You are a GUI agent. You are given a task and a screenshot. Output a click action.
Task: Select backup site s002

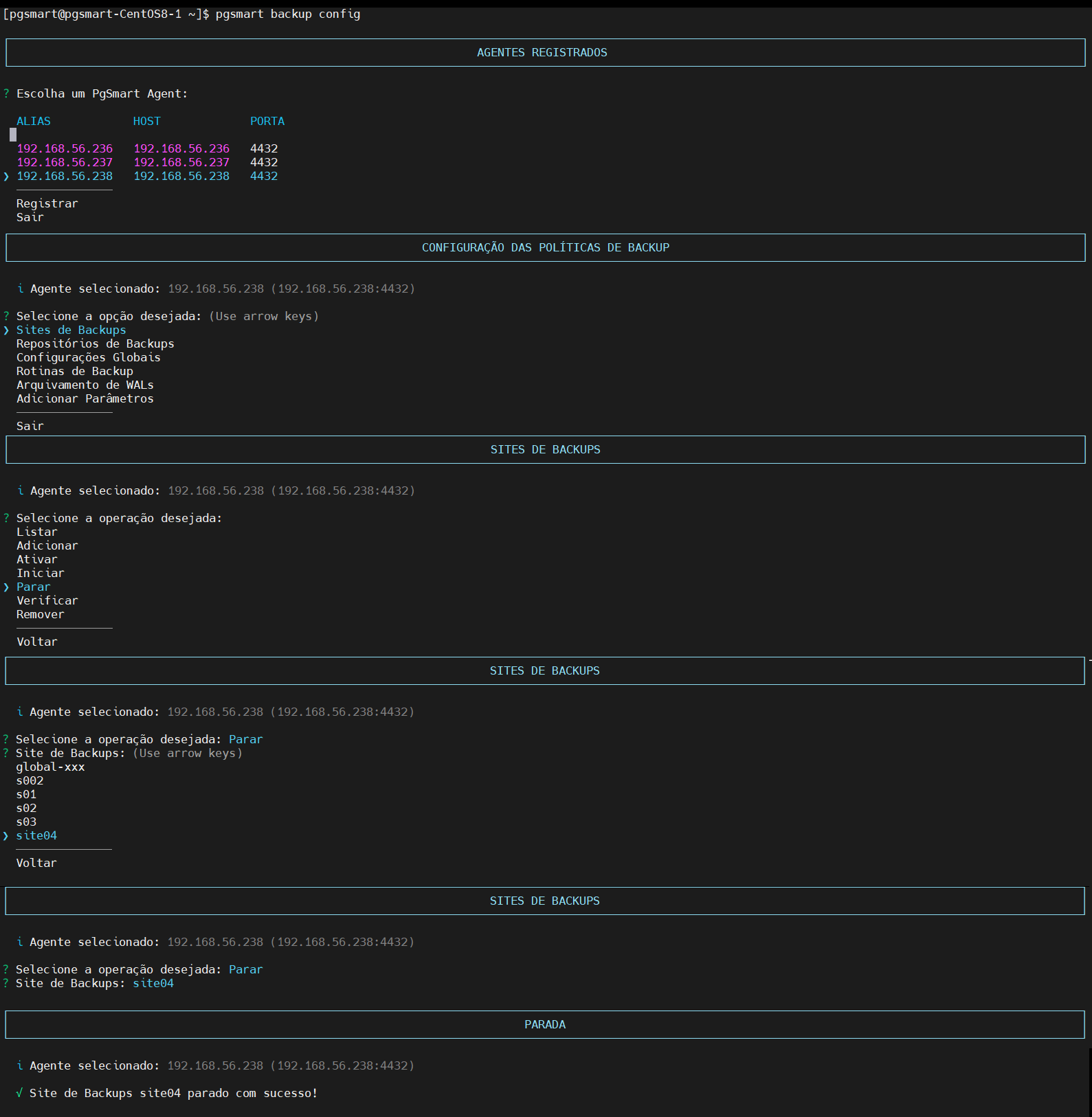pyautogui.click(x=30, y=780)
